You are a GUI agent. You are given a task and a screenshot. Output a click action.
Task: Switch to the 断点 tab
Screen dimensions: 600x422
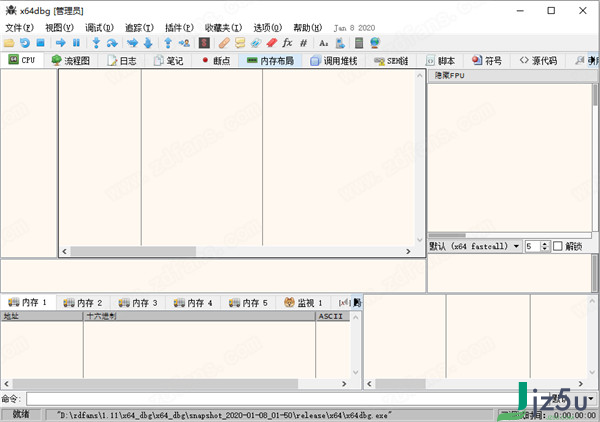pyautogui.click(x=216, y=60)
